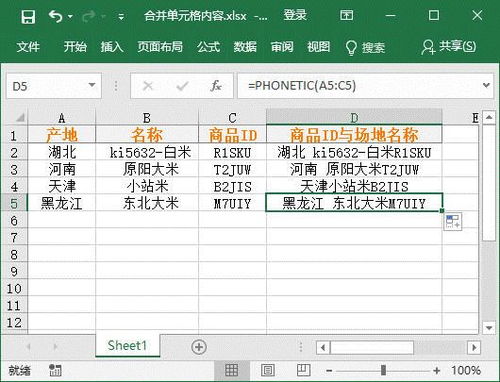Click the 搜索 lightbulb search box

[x=365, y=47]
